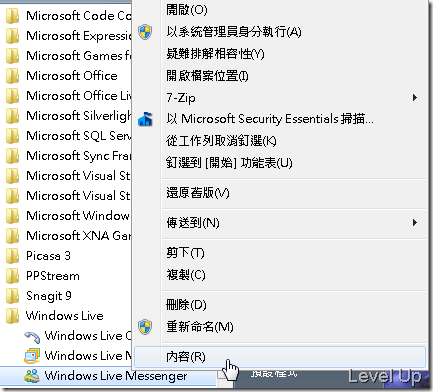The image size is (433, 392).
Task: Select 釘選到 [開始] 功能表(U) entry
Action: tap(280, 163)
